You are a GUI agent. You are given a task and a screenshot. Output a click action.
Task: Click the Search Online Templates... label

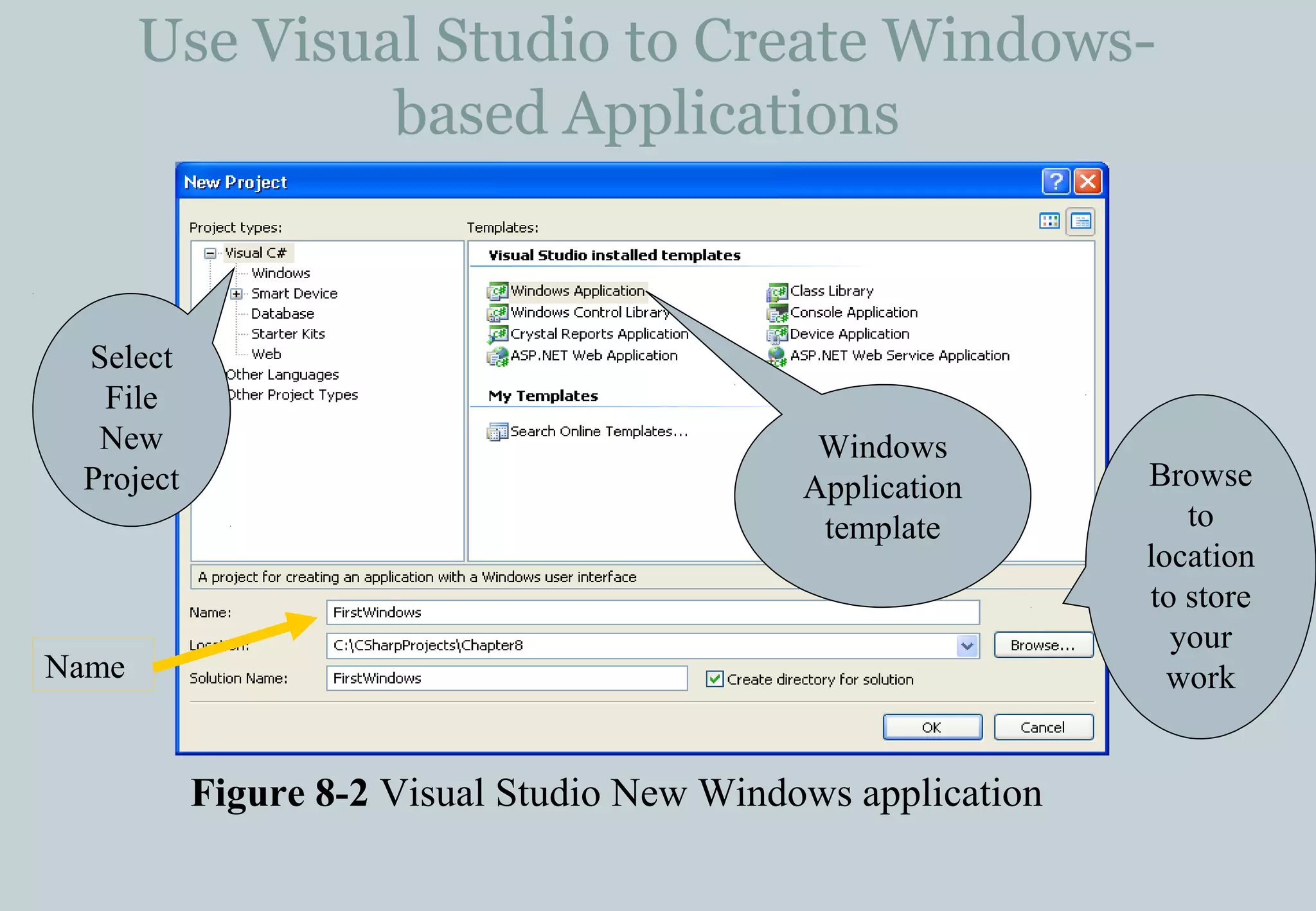coord(599,432)
